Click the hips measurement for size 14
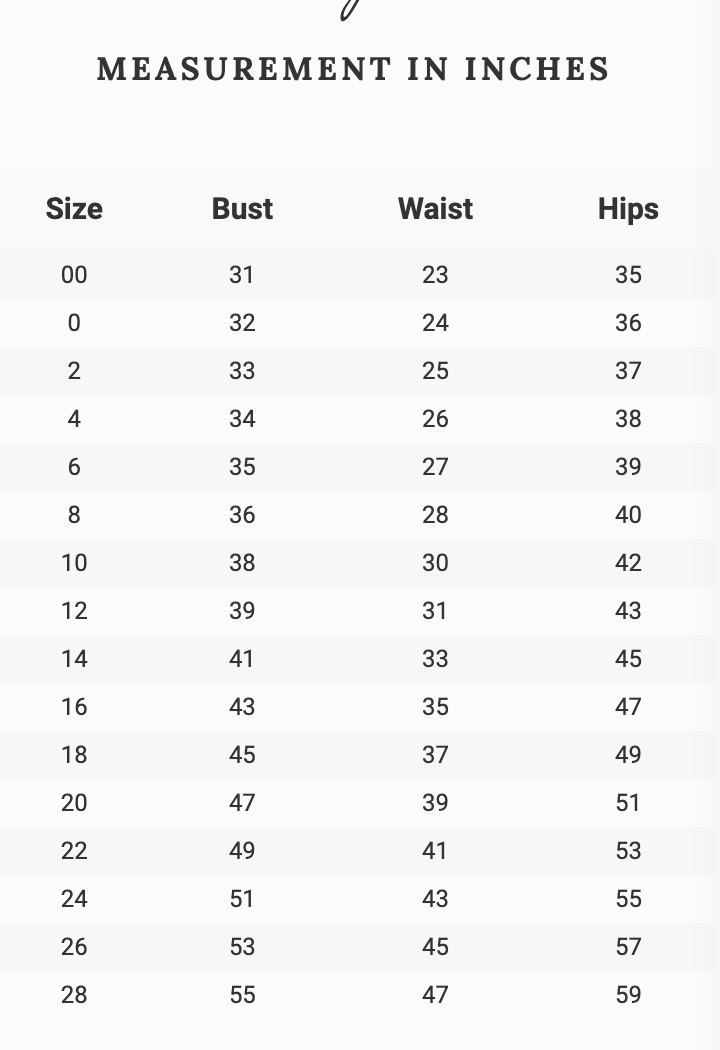The height and width of the screenshot is (1050, 720). click(x=628, y=659)
